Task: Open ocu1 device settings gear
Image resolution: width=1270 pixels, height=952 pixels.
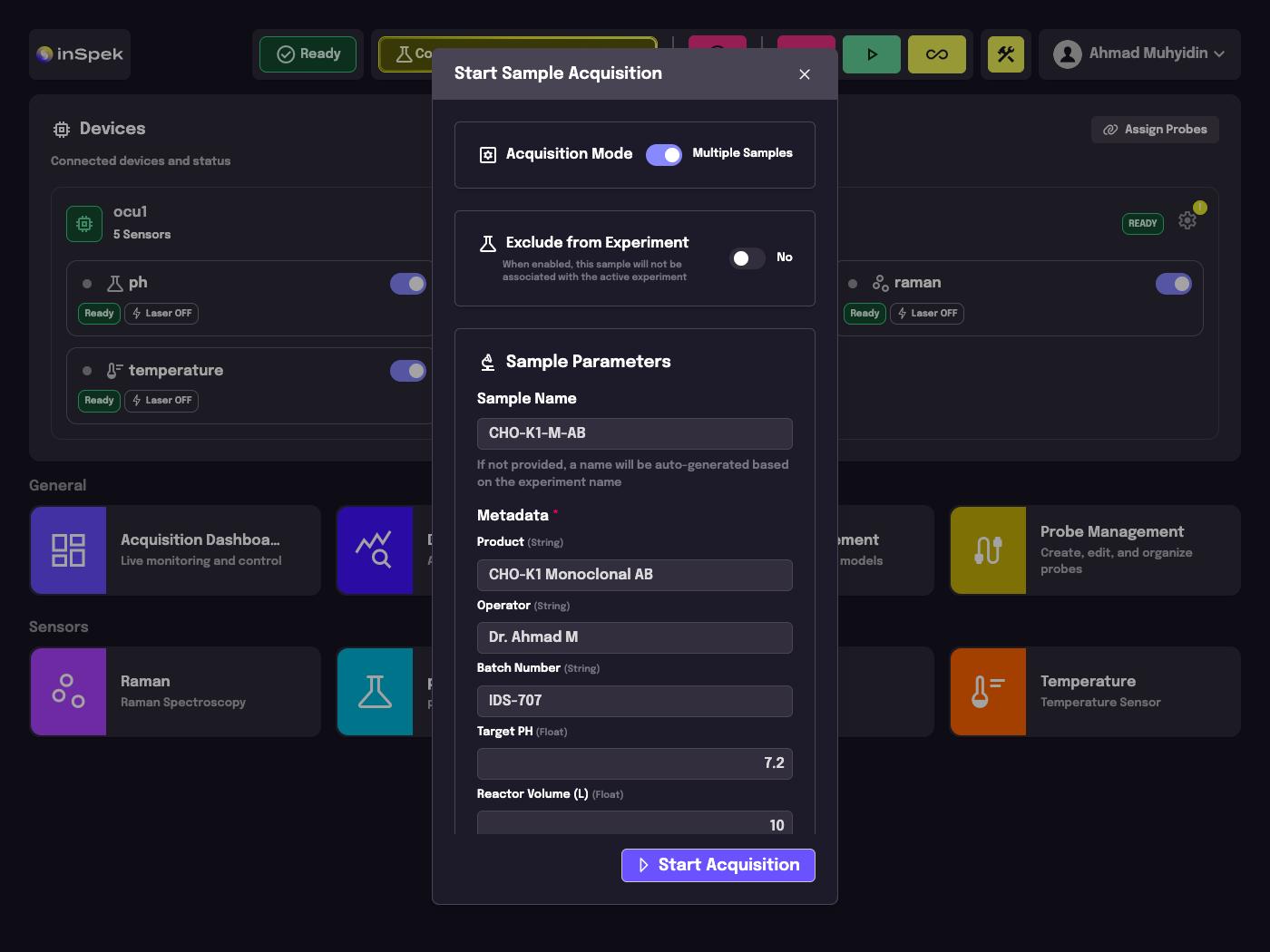Action: [x=1187, y=220]
